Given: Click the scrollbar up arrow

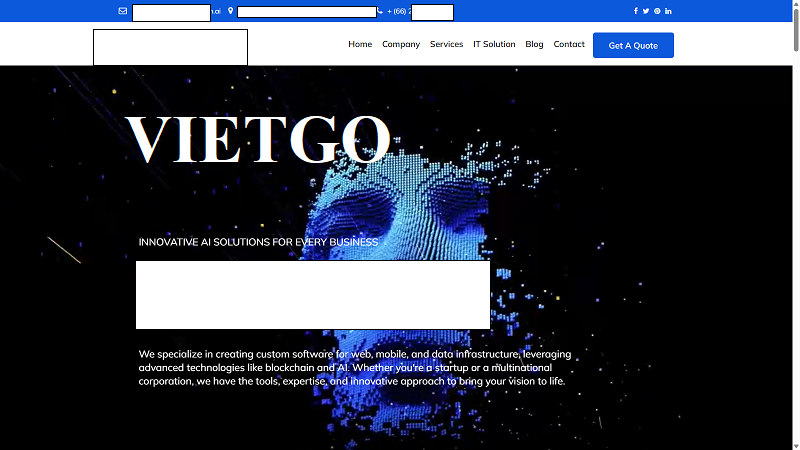Looking at the screenshot, I should [794, 5].
